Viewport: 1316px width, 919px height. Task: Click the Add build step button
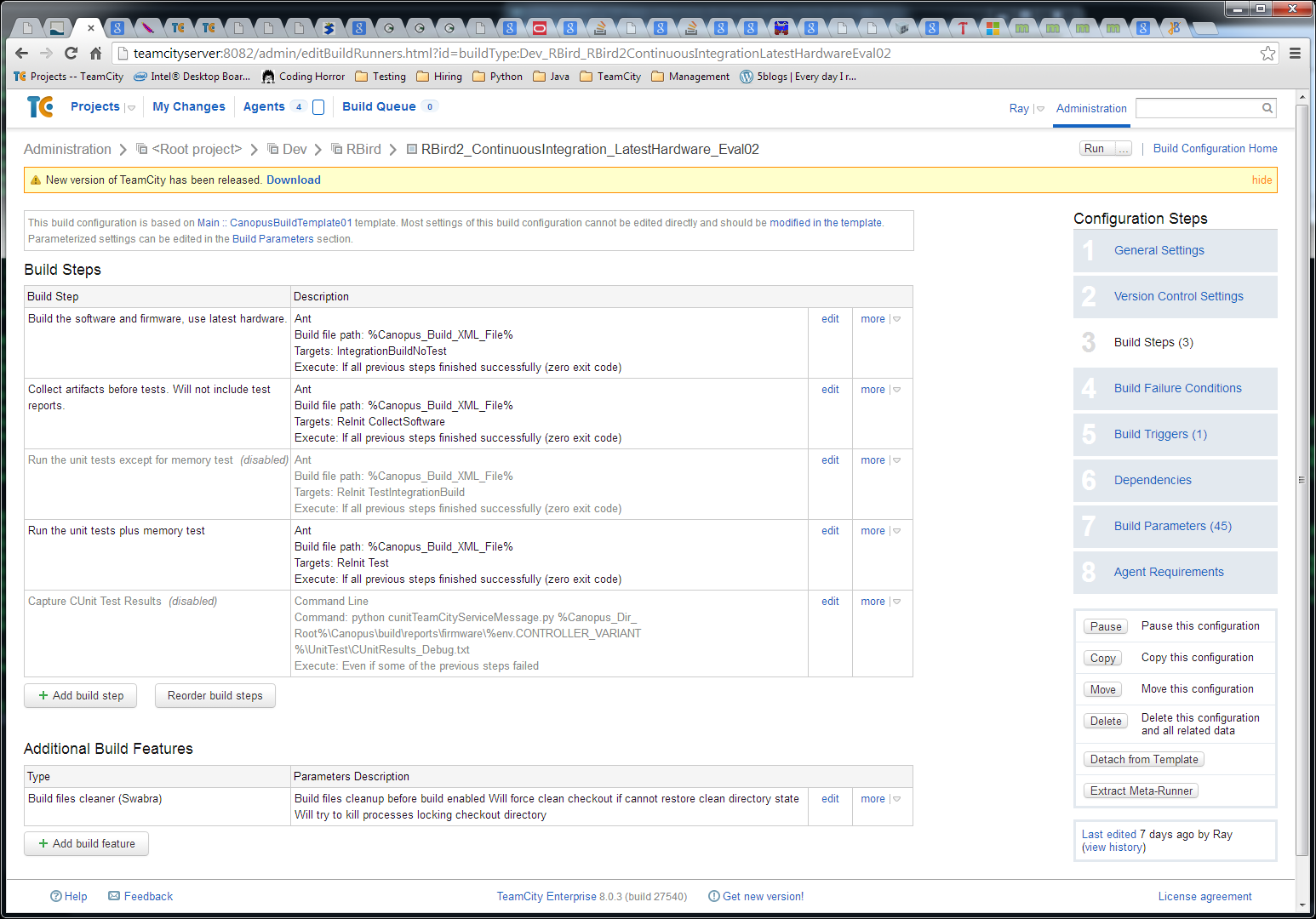pyautogui.click(x=81, y=695)
